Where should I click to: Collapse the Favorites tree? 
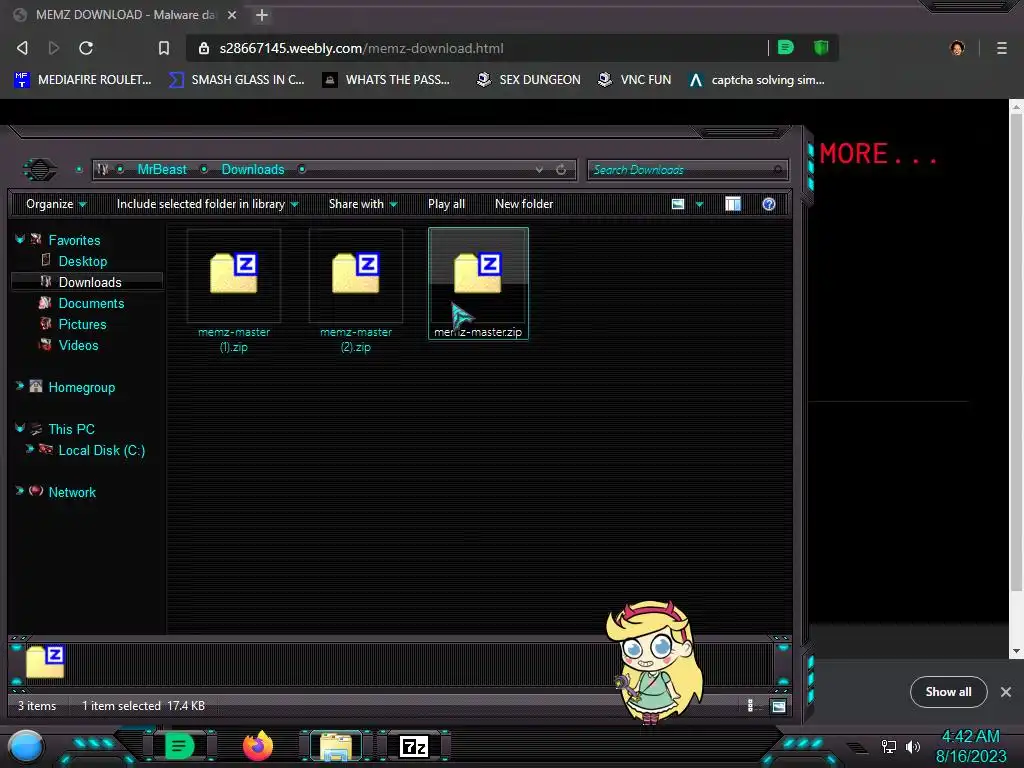click(20, 240)
